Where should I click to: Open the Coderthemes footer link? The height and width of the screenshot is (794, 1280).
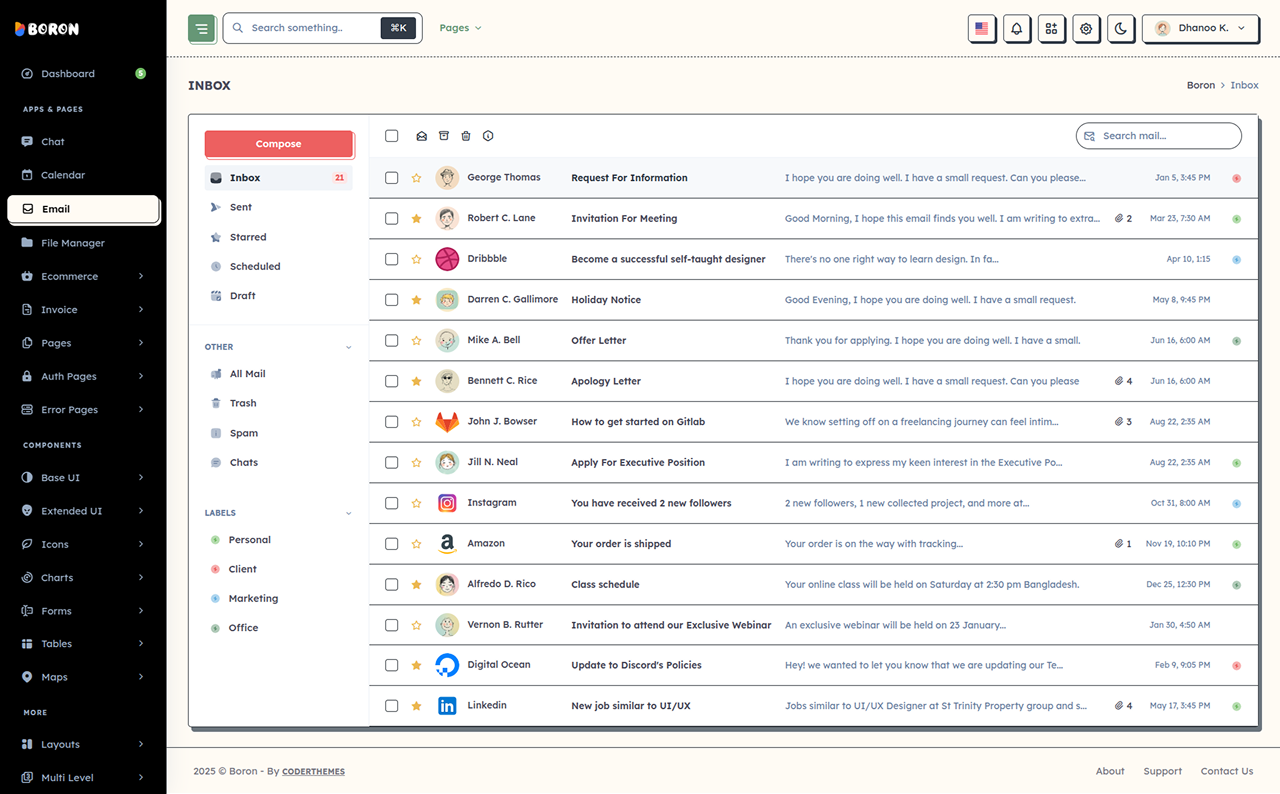coord(313,771)
